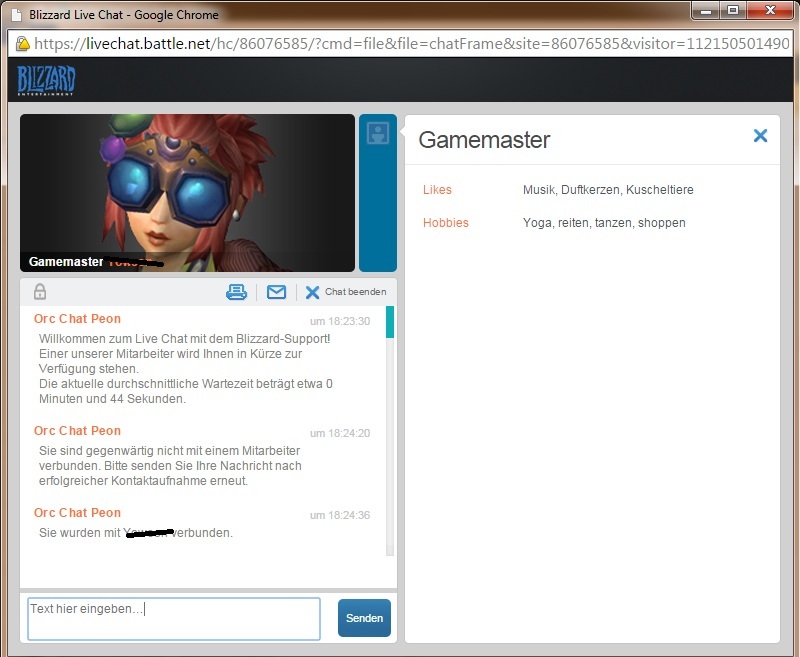Toggle the Gamemaster profile panel icon

click(378, 133)
